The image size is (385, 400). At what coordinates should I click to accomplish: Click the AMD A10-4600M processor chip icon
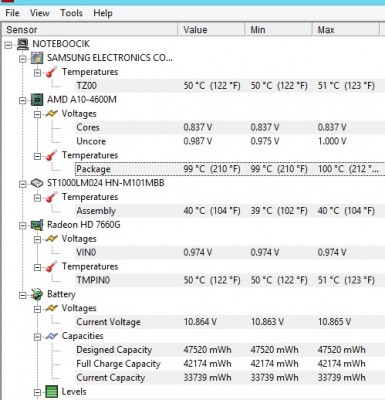pyautogui.click(x=37, y=100)
